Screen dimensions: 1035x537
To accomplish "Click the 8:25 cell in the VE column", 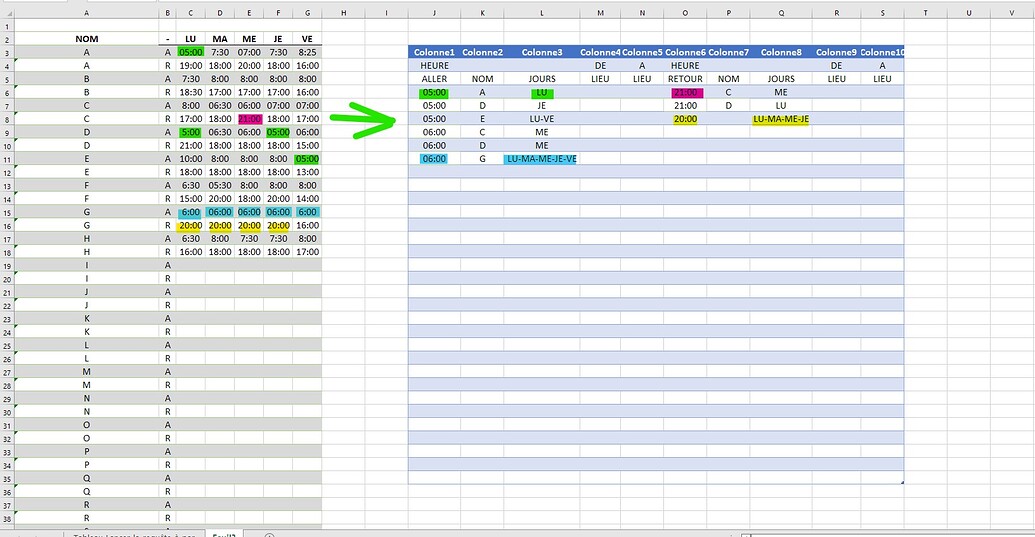I will (307, 52).
